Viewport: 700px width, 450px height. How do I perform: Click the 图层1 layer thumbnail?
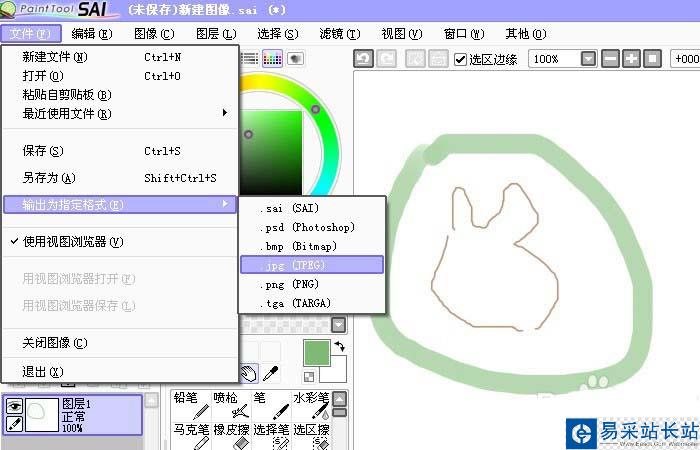pyautogui.click(x=42, y=415)
